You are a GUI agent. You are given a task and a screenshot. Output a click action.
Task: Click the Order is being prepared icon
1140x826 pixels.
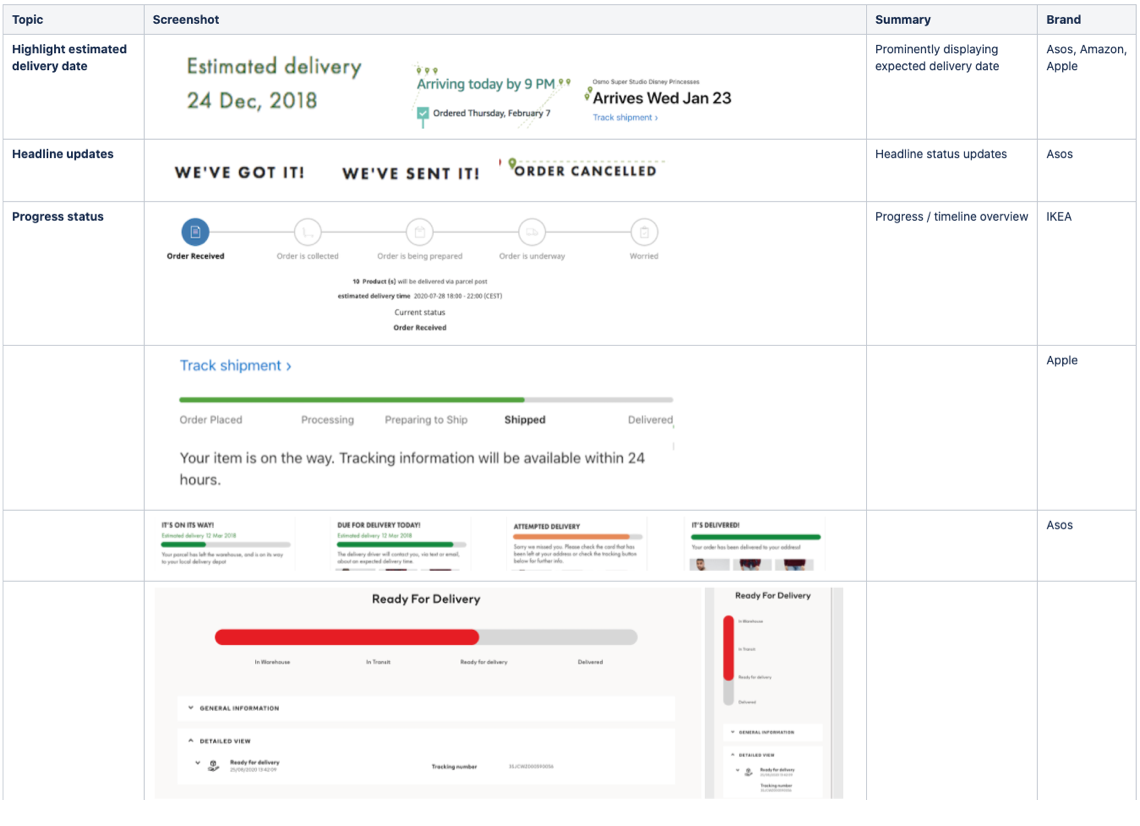tap(420, 232)
